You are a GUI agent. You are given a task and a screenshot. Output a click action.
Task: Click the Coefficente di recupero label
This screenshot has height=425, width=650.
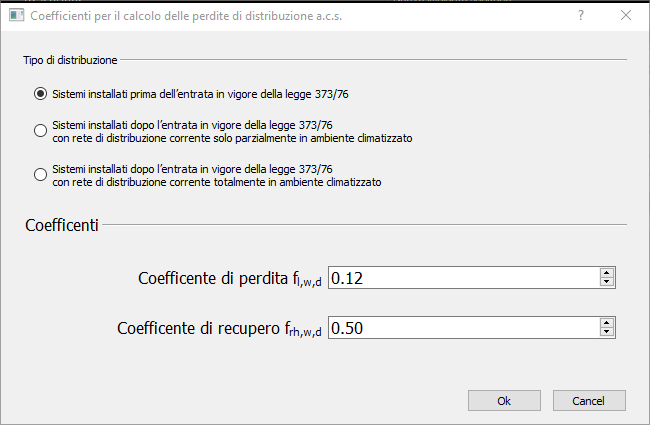(x=220, y=327)
